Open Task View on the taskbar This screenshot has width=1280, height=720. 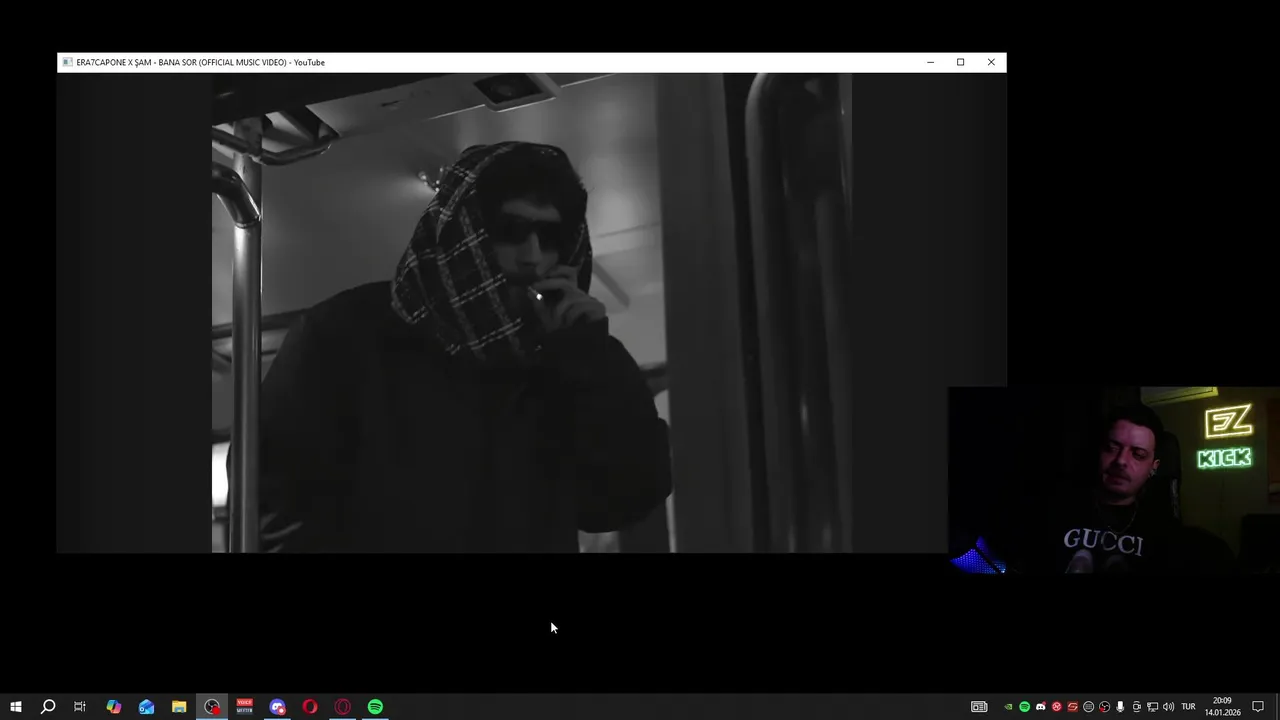(x=80, y=707)
